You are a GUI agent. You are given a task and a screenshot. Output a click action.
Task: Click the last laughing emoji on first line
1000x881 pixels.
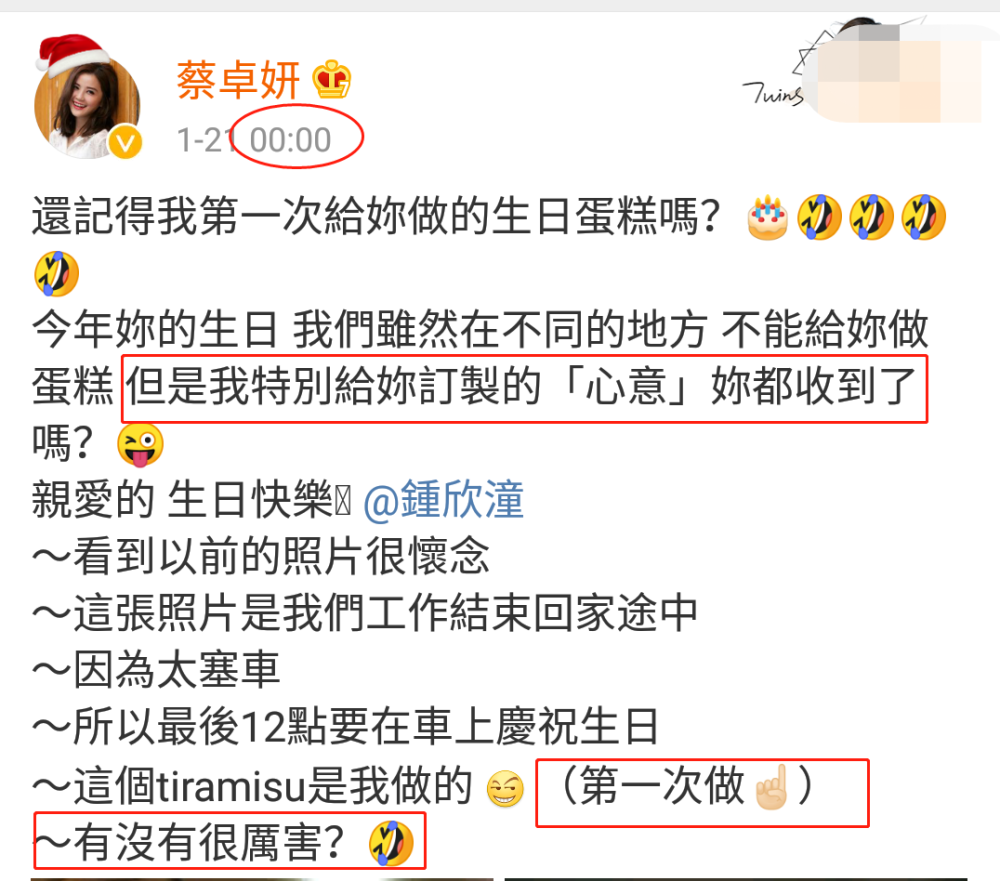923,218
